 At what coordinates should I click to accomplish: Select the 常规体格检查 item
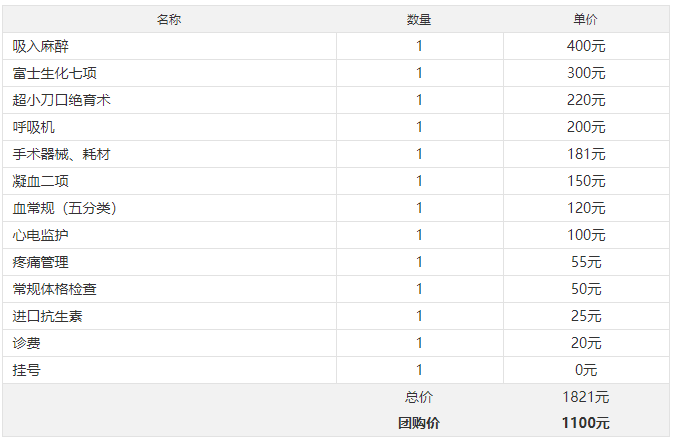(55, 289)
